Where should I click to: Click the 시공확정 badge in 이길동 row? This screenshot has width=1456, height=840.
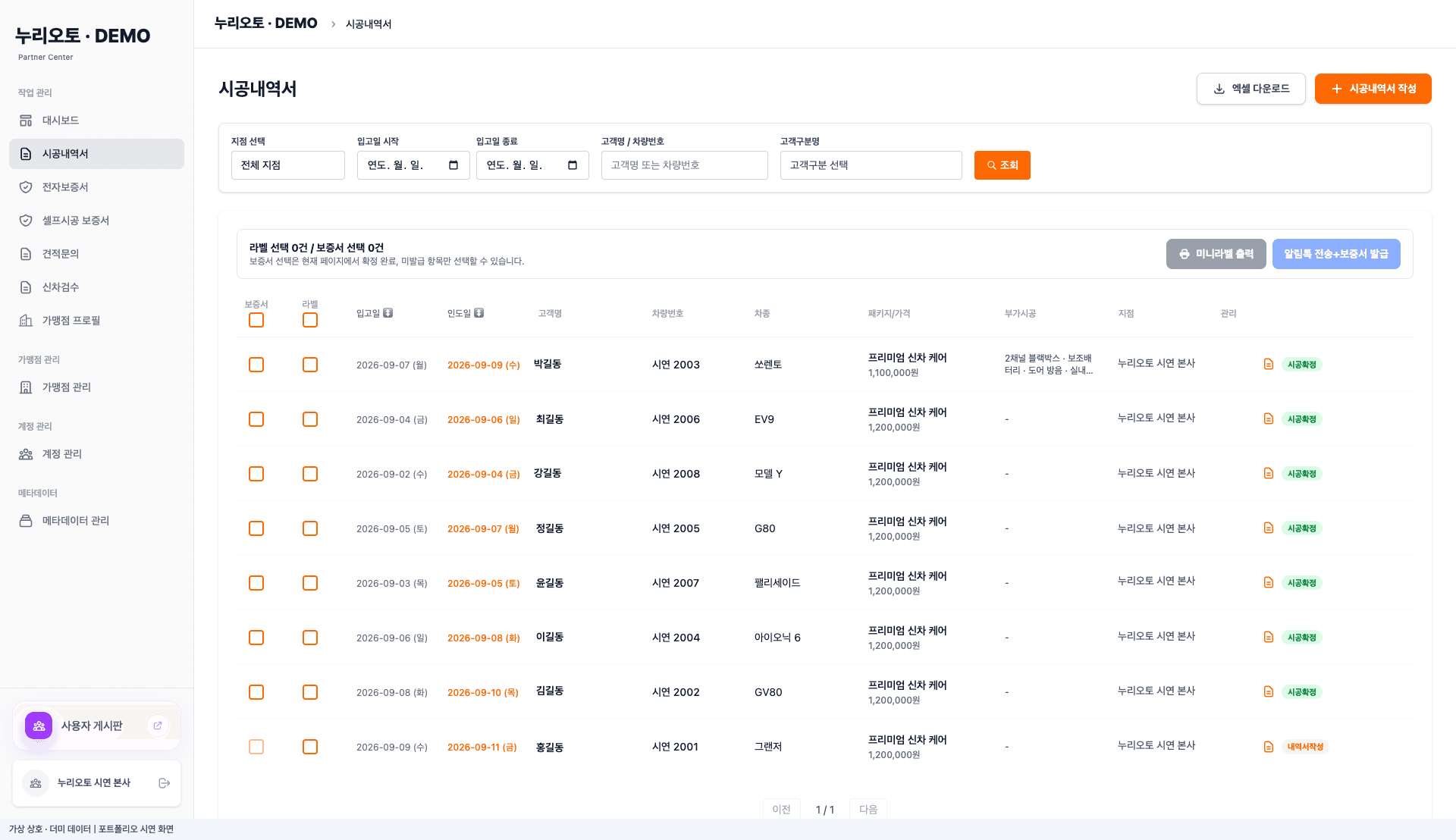[x=1302, y=638]
